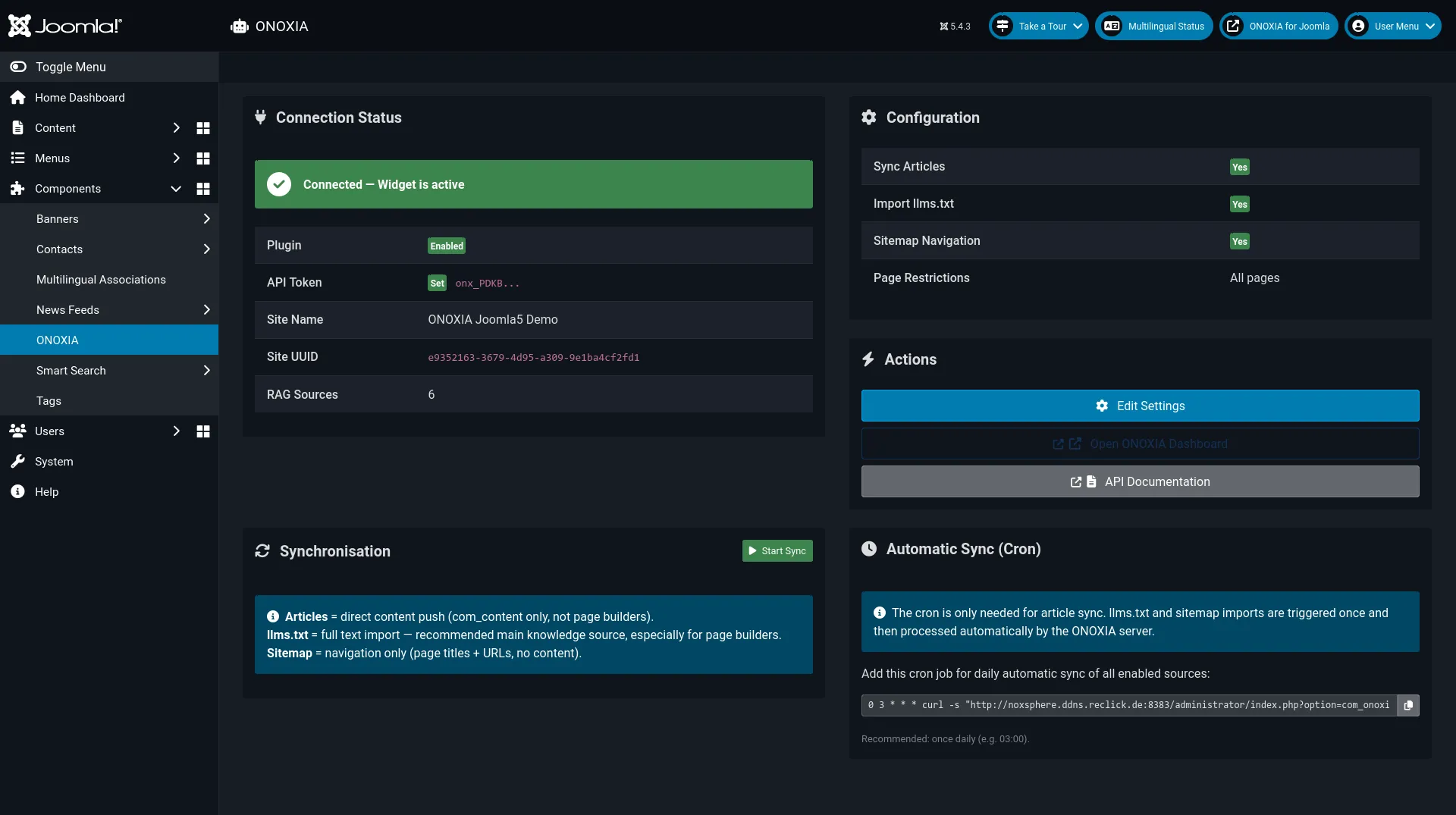Open the System menu item
This screenshot has height=815, width=1456.
(x=109, y=462)
